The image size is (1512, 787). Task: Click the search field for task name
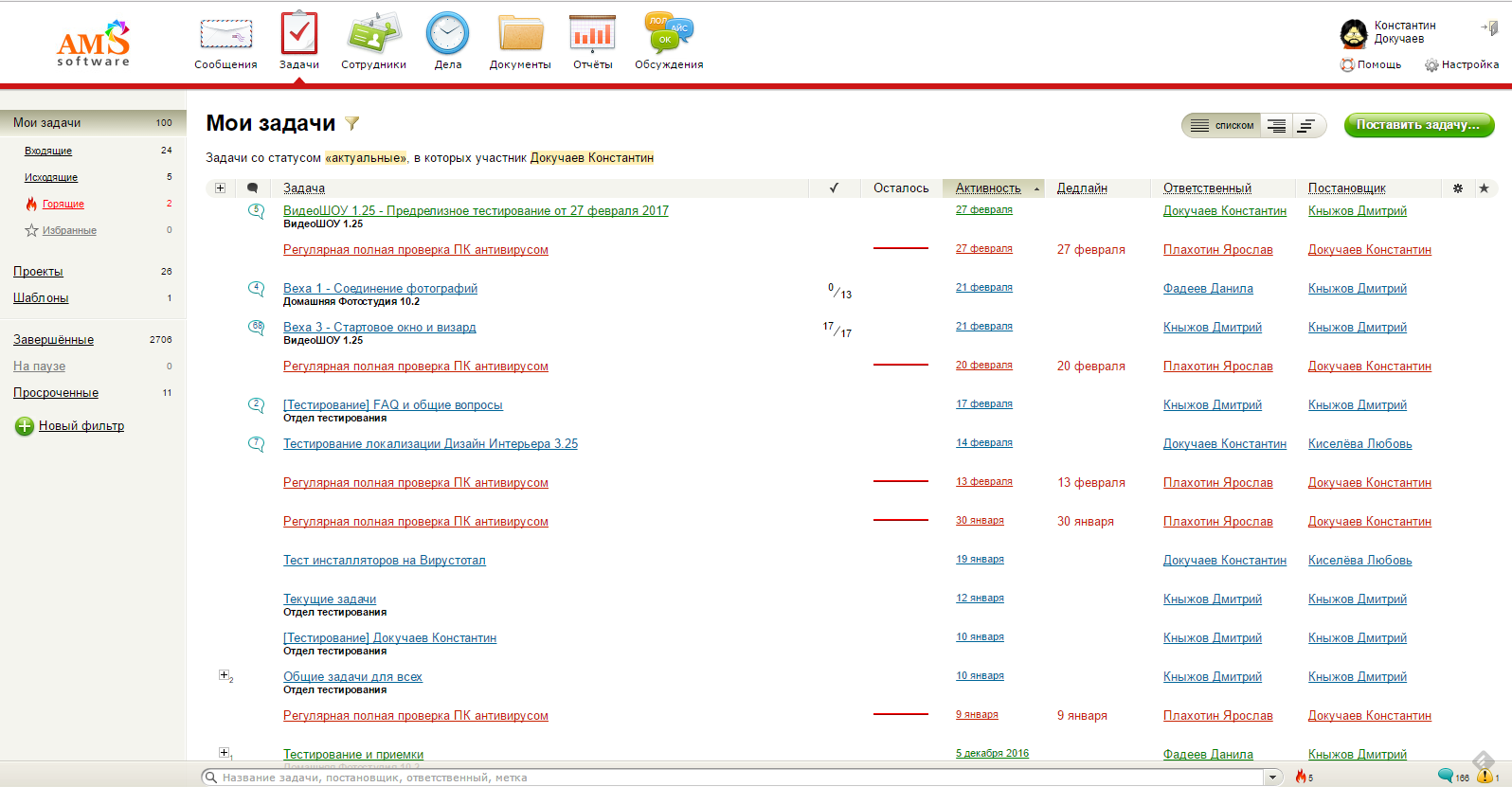coord(742,778)
